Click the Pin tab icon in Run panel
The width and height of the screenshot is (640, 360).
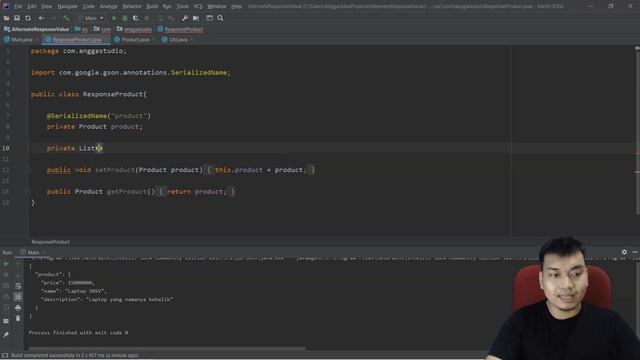(6, 335)
